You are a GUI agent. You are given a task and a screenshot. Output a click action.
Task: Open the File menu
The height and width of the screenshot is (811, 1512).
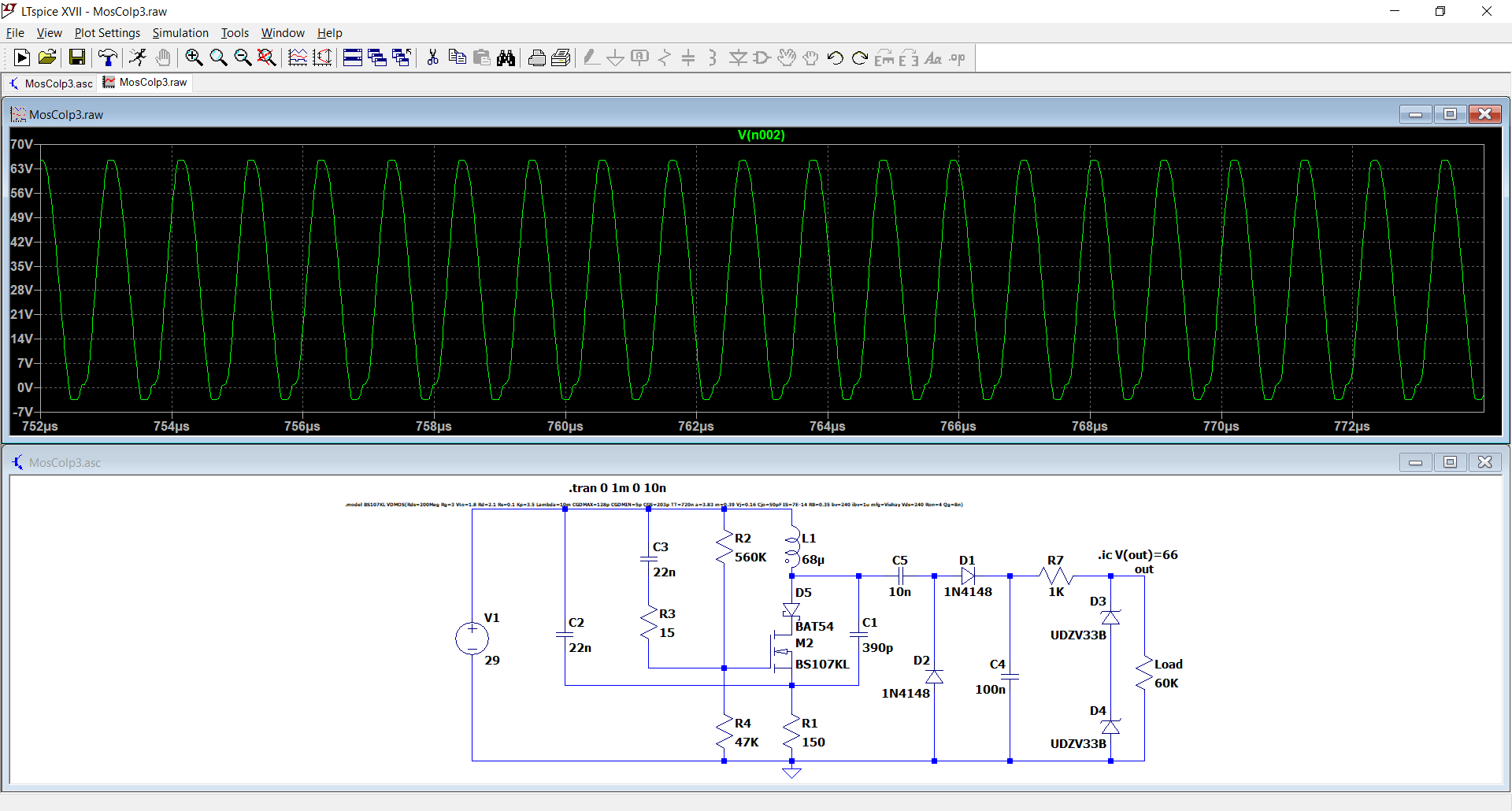tap(15, 33)
